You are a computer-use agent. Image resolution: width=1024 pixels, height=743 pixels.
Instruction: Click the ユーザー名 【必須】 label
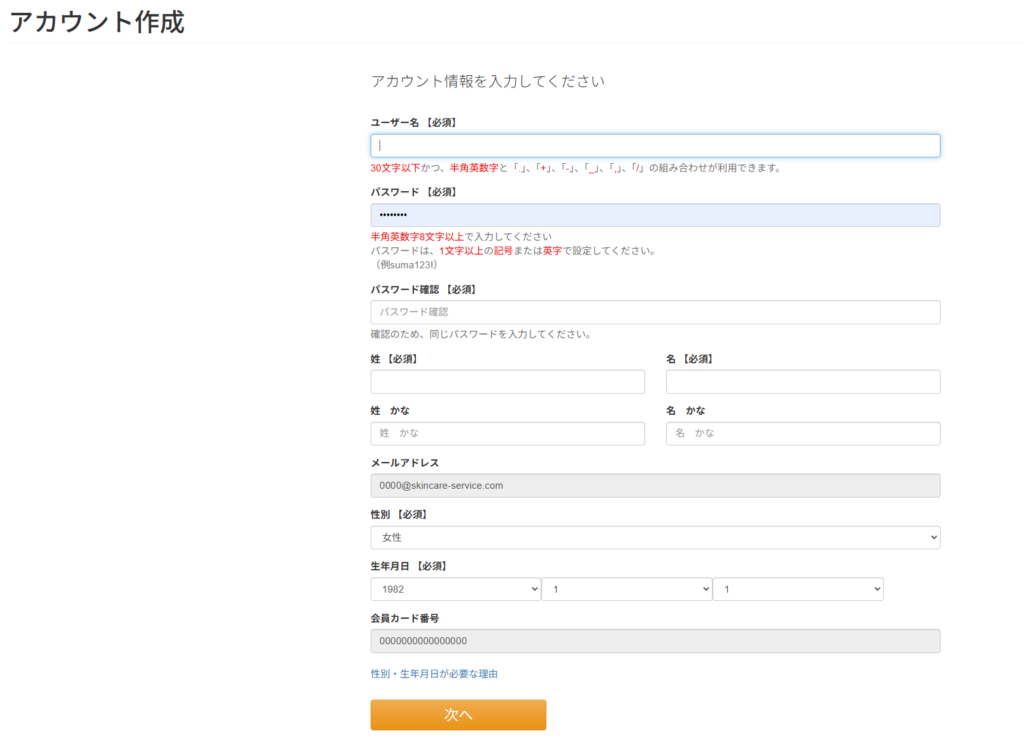click(414, 122)
